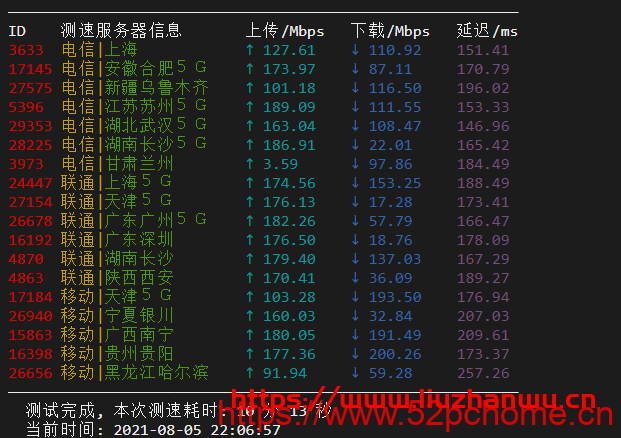Screen dimensions: 621x438
Task: Select server ID 24447
Action: point(30,183)
